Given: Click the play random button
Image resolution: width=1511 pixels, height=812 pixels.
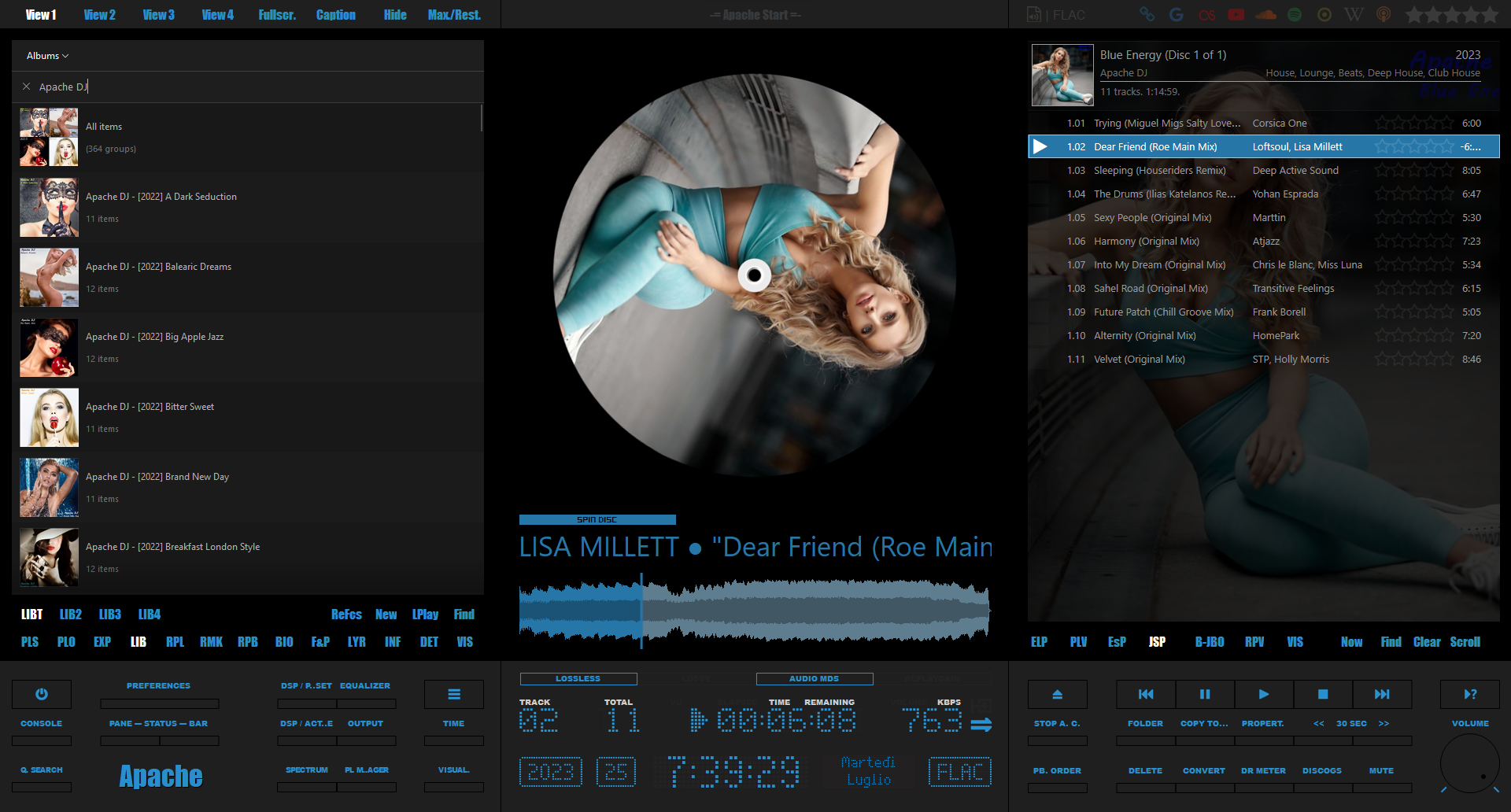Looking at the screenshot, I should click(x=1470, y=694).
